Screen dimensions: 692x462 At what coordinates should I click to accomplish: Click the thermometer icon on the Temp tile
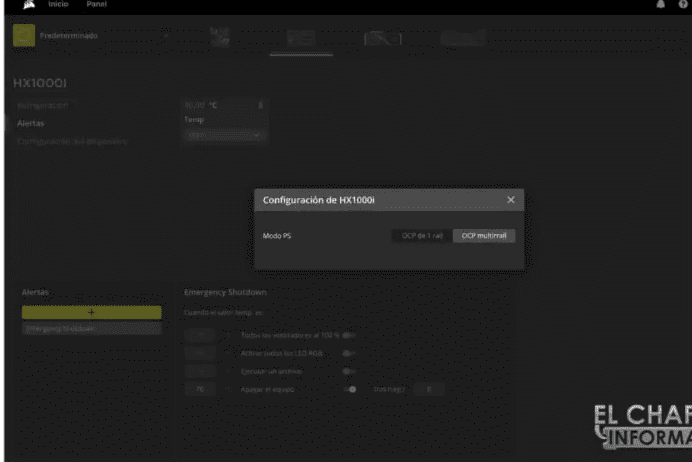point(260,105)
